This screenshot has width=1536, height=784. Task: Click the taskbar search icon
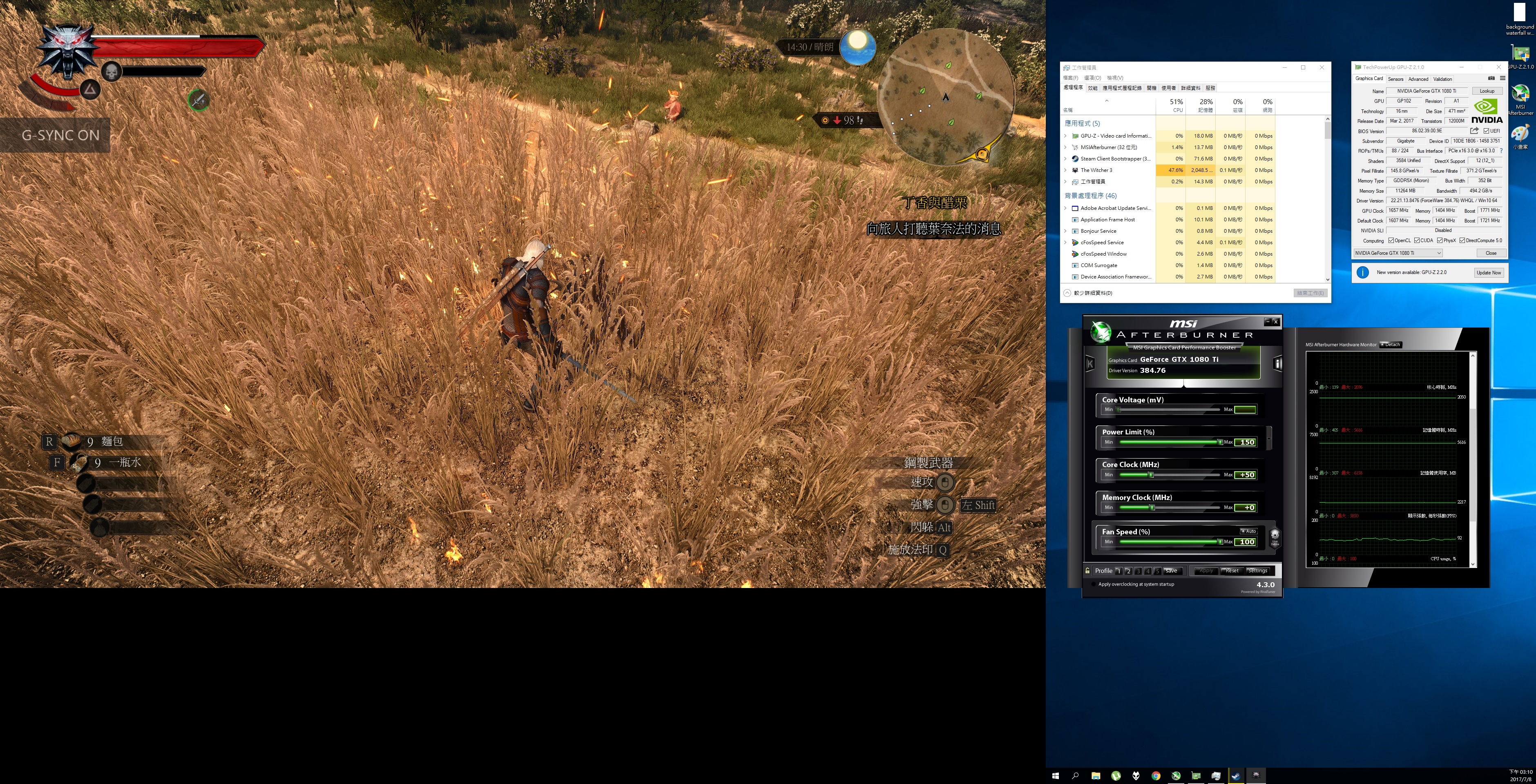point(1076,776)
